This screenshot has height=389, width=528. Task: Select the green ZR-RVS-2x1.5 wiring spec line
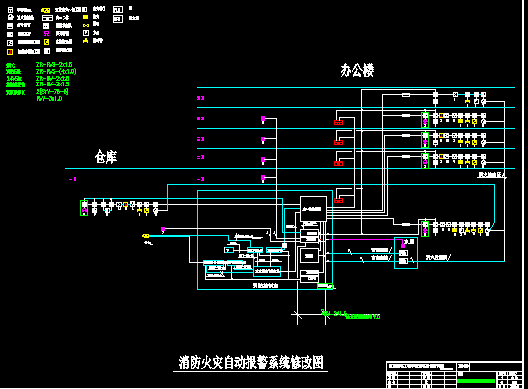[54, 65]
